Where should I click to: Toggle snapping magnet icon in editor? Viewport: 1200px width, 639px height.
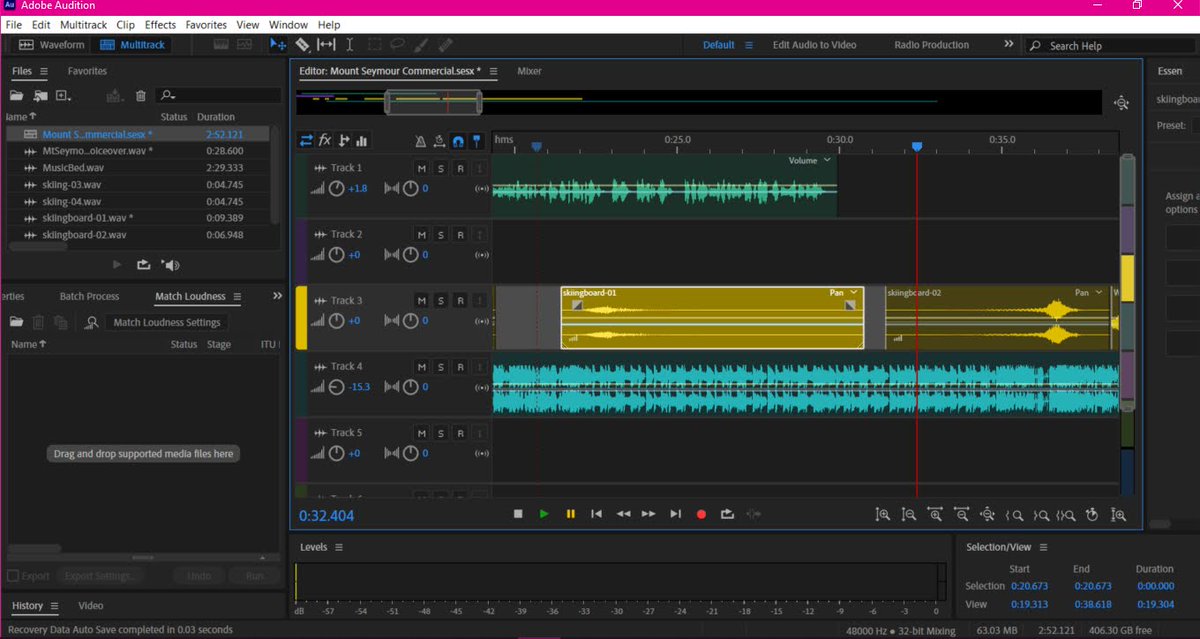(458, 141)
